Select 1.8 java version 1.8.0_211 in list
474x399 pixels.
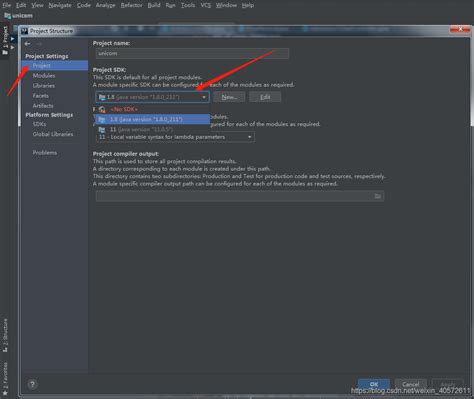coord(153,119)
